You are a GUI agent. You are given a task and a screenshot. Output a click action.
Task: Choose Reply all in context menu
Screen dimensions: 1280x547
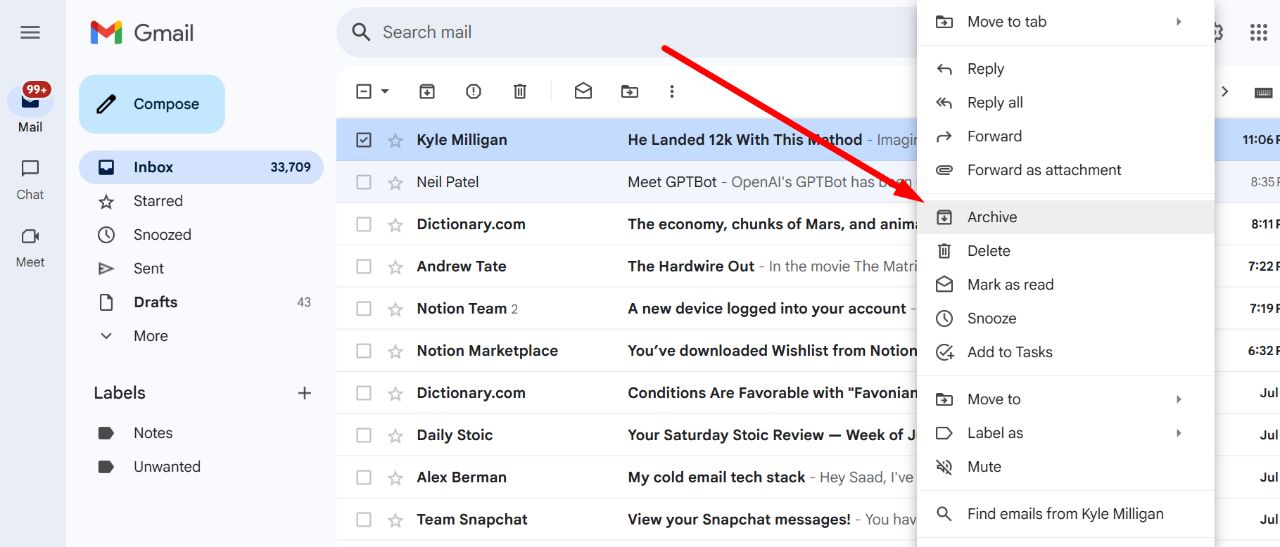click(x=1066, y=103)
